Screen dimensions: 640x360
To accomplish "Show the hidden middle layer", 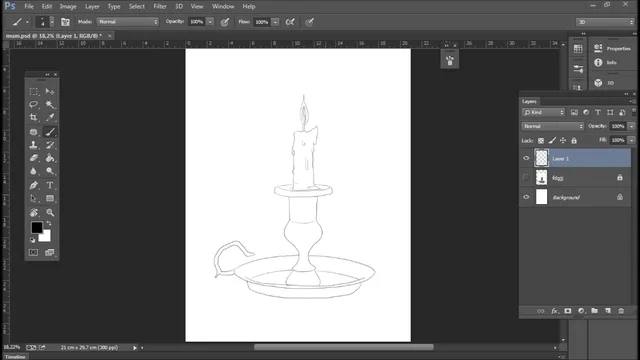I will click(x=526, y=178).
